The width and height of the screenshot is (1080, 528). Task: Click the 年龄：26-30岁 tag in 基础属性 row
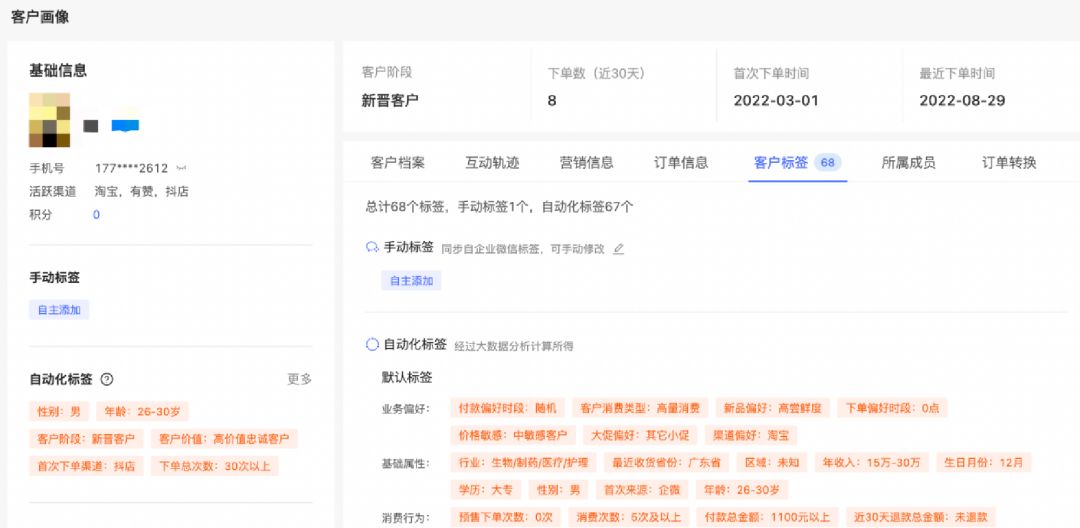click(742, 490)
